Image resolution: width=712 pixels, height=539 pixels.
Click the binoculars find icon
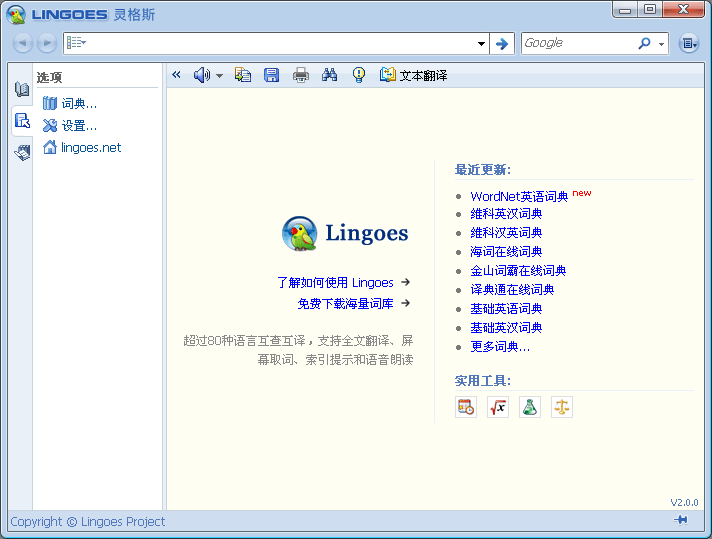(x=330, y=75)
